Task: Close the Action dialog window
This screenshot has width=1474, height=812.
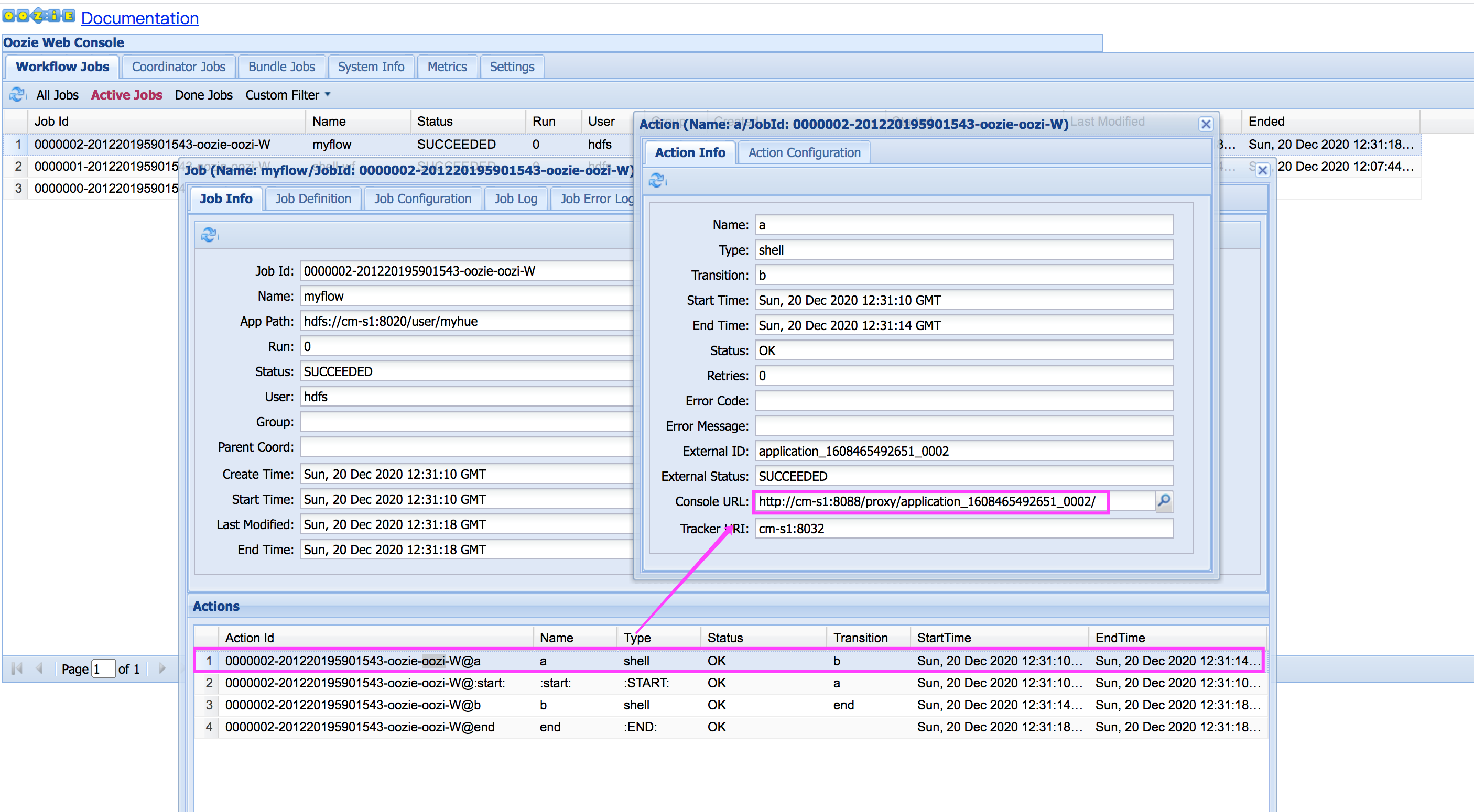Action: pos(1206,124)
